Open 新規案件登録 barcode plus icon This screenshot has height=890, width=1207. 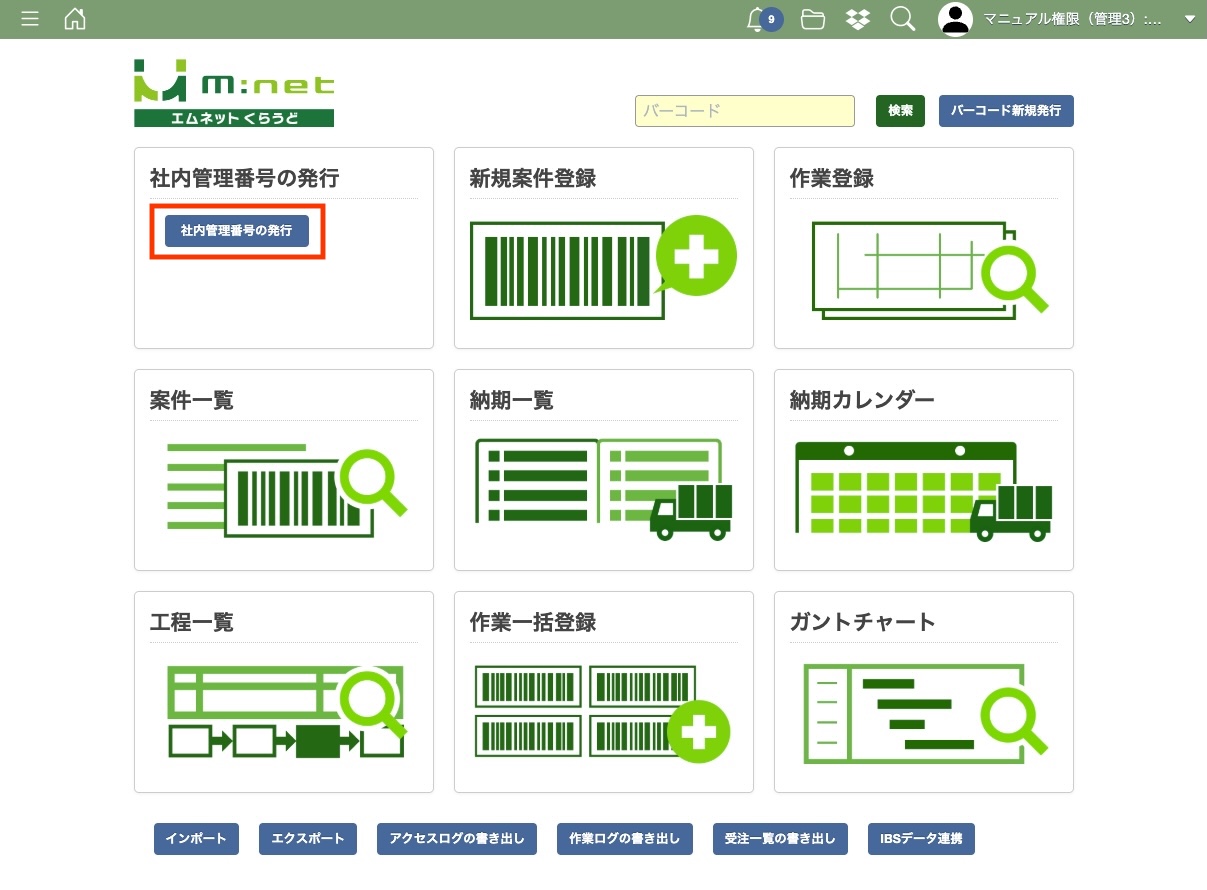pyautogui.click(x=603, y=268)
